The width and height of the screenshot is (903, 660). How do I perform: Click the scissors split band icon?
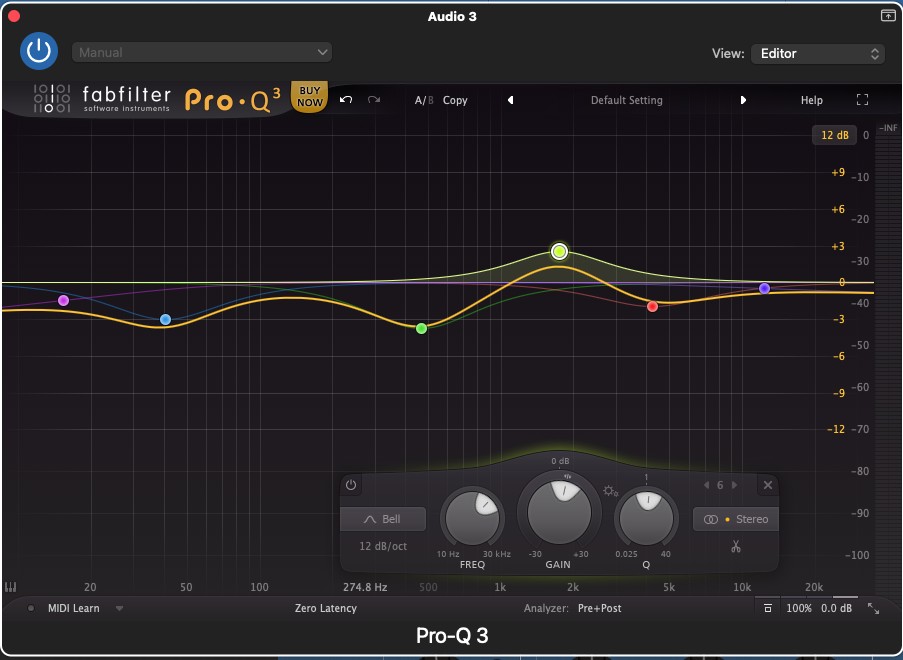click(x=735, y=546)
